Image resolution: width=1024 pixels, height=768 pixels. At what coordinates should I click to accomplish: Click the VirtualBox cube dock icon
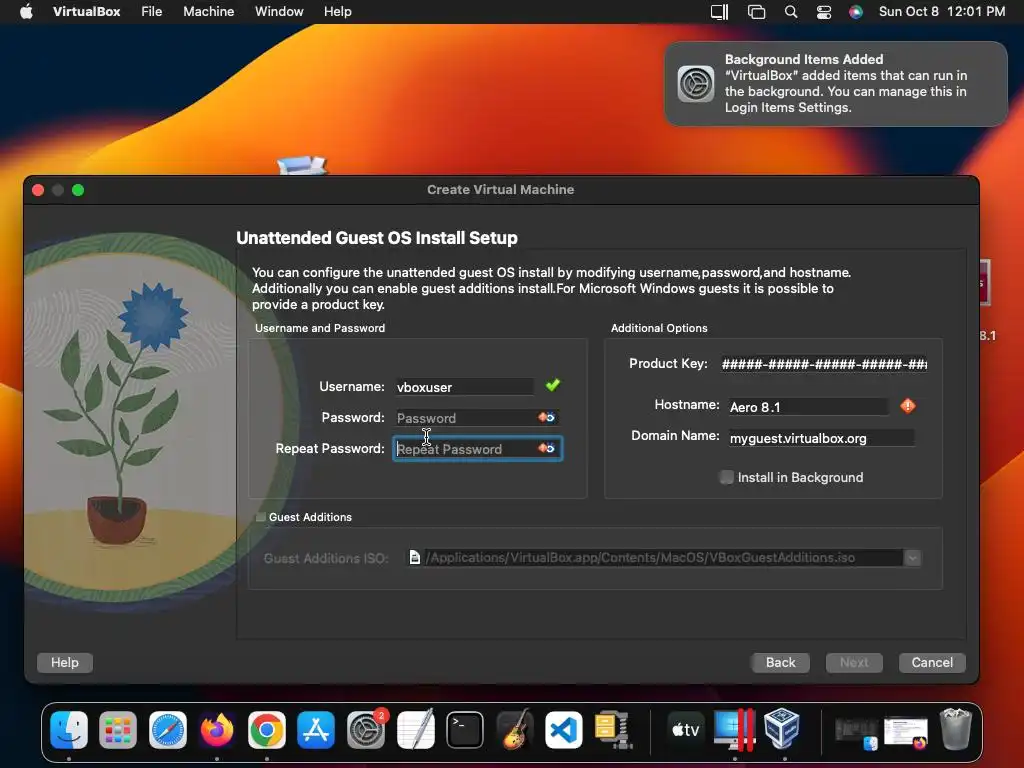pyautogui.click(x=782, y=729)
